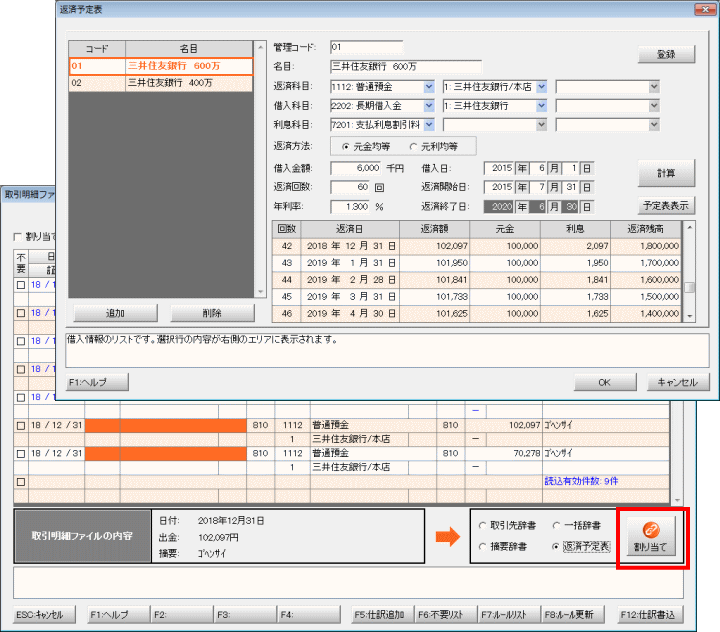Screen dimensions: 720x632
Task: Click 返済終了日 year 2020 field
Action: tap(499, 207)
